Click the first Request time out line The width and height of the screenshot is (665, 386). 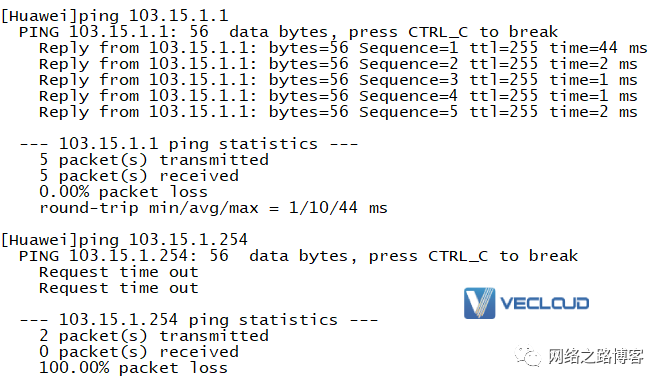pos(119,272)
